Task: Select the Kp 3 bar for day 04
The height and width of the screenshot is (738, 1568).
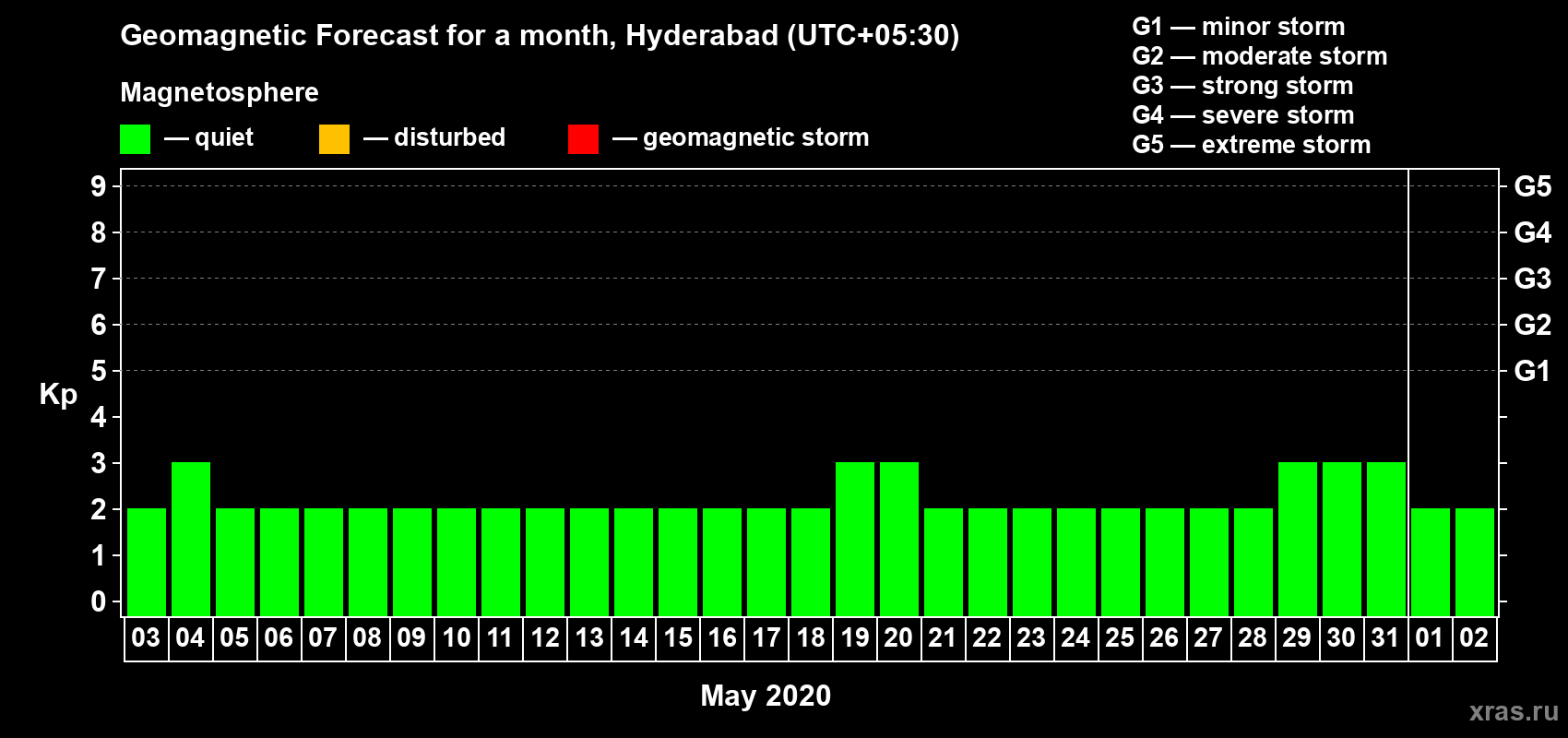Action: [x=191, y=539]
